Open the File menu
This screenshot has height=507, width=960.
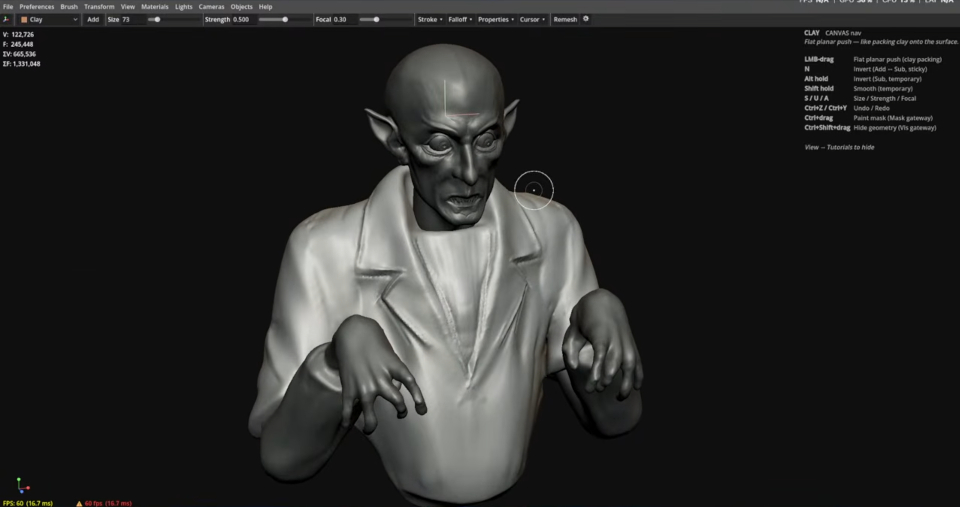(8, 7)
